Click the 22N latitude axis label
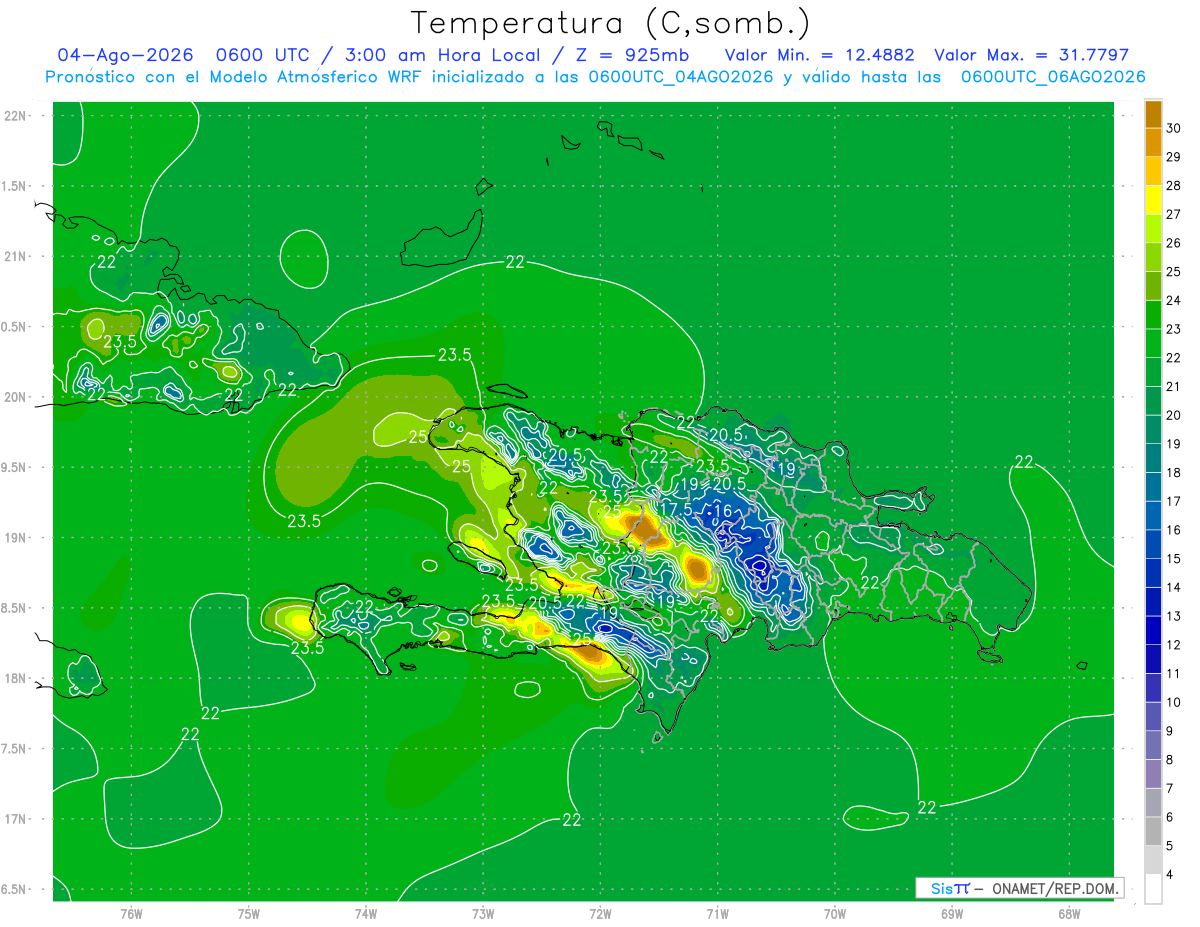The image size is (1200, 927). click(15, 115)
